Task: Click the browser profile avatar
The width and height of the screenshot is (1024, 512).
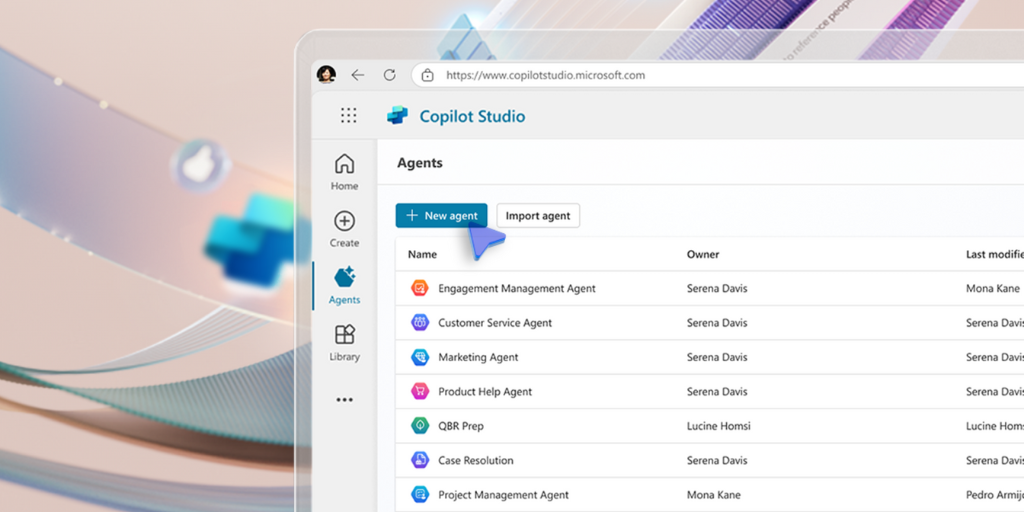Action: pos(326,75)
